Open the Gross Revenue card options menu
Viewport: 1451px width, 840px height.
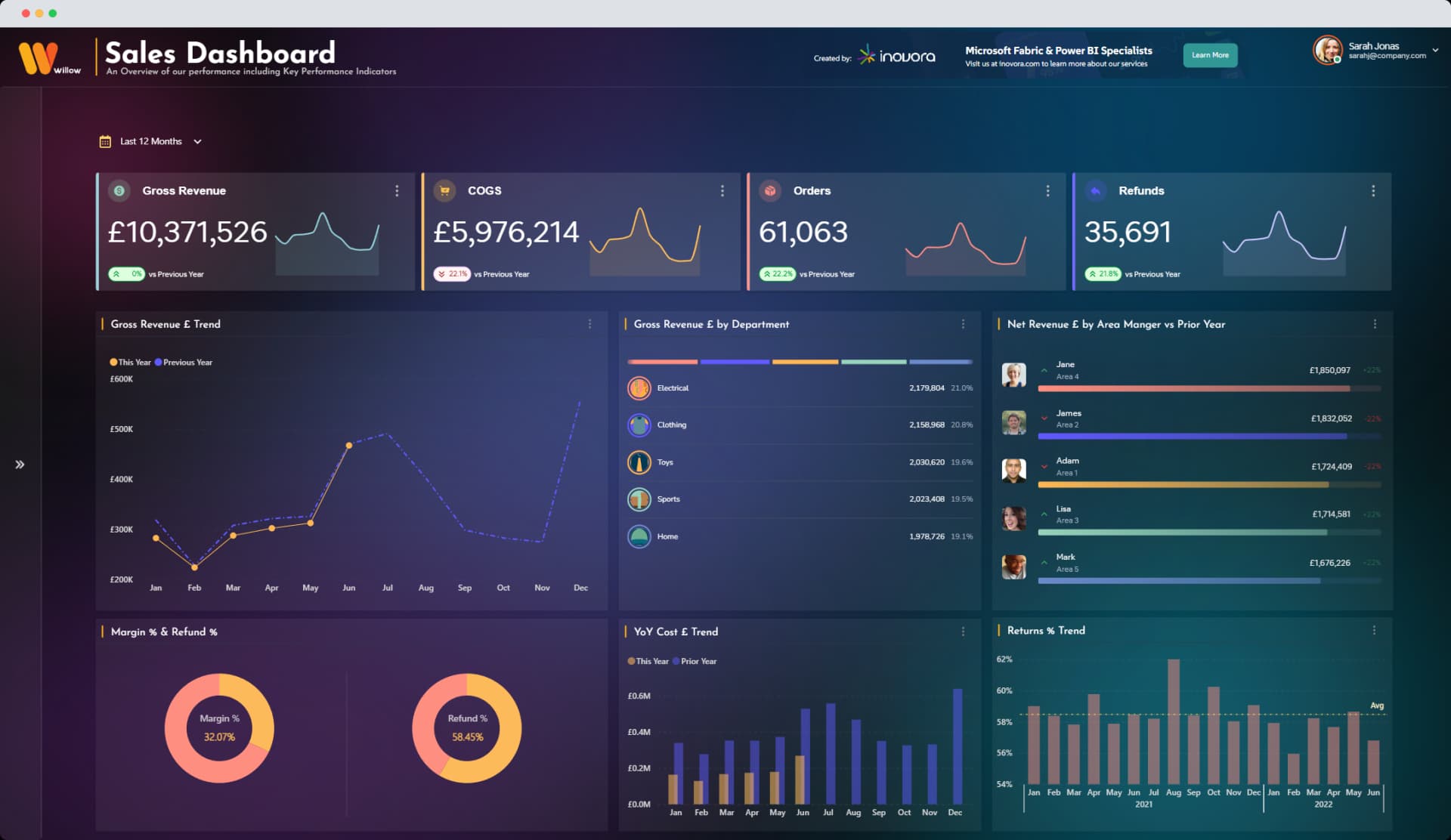[397, 190]
